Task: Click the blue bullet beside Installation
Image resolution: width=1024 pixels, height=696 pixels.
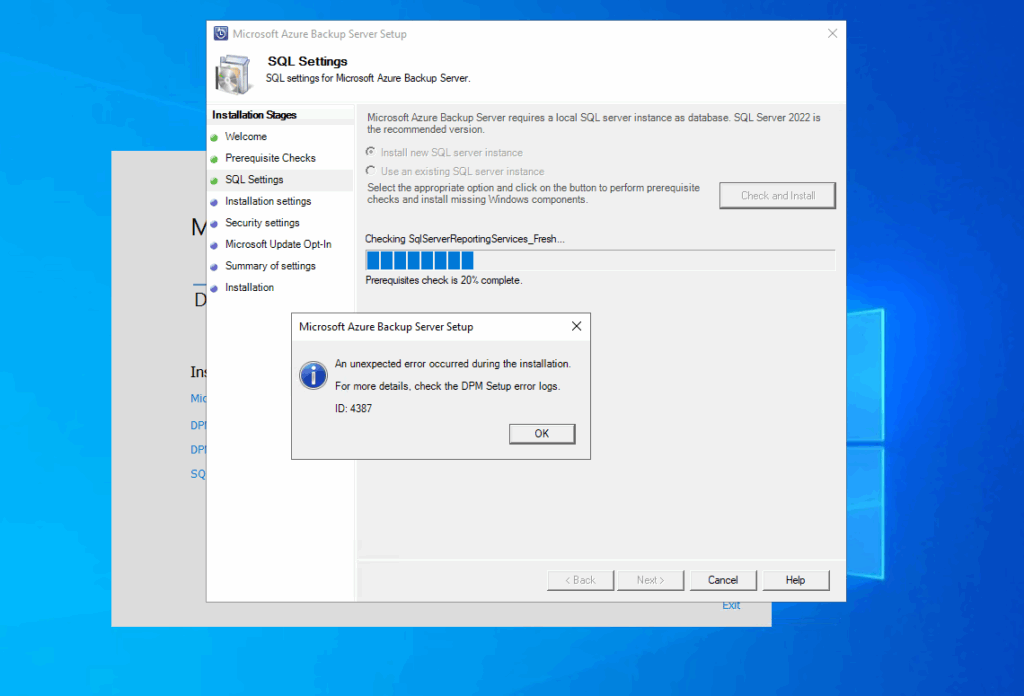Action: point(214,289)
